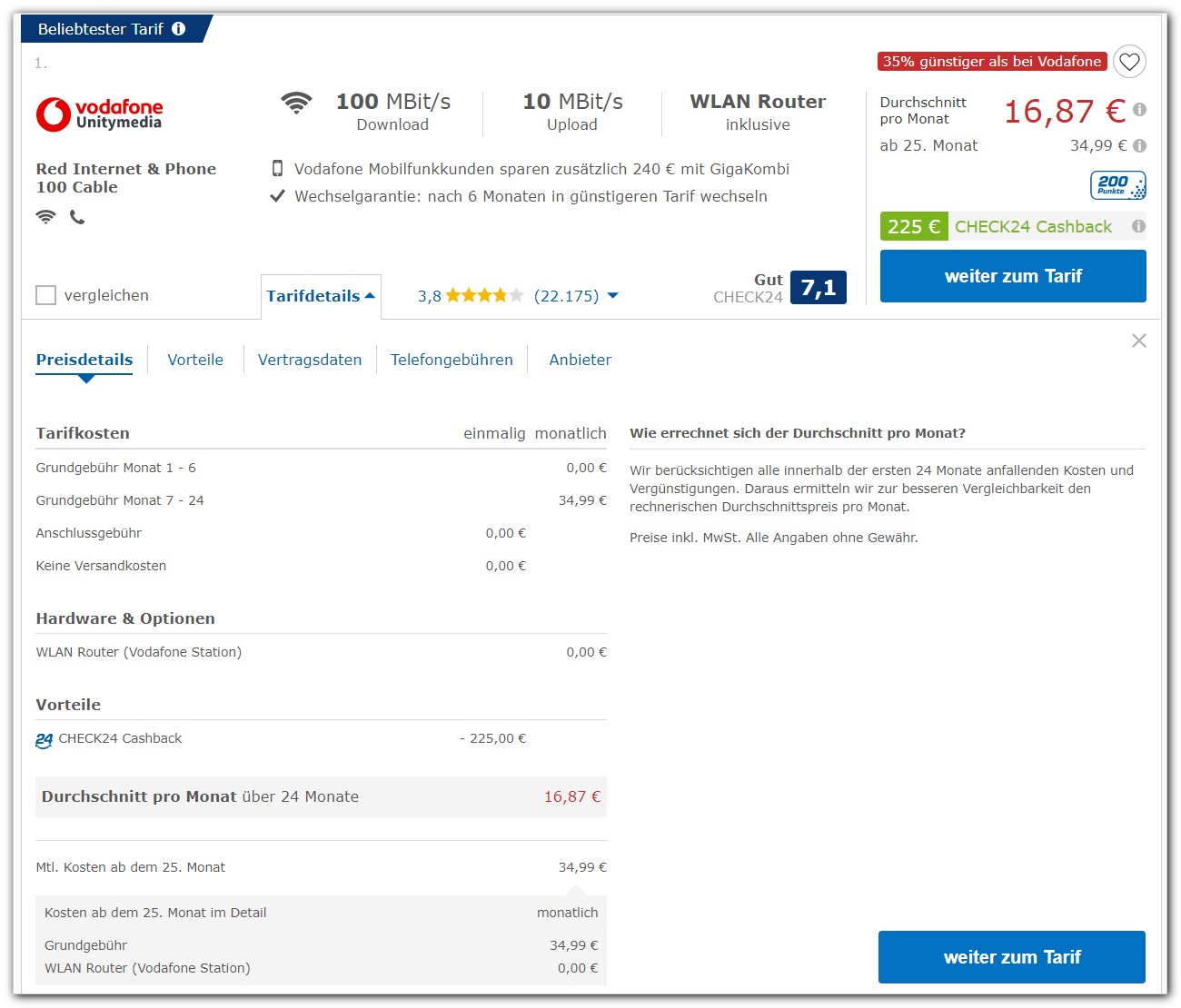Click the Vodafone Unitymedia logo
The image size is (1181, 1008).
100,114
